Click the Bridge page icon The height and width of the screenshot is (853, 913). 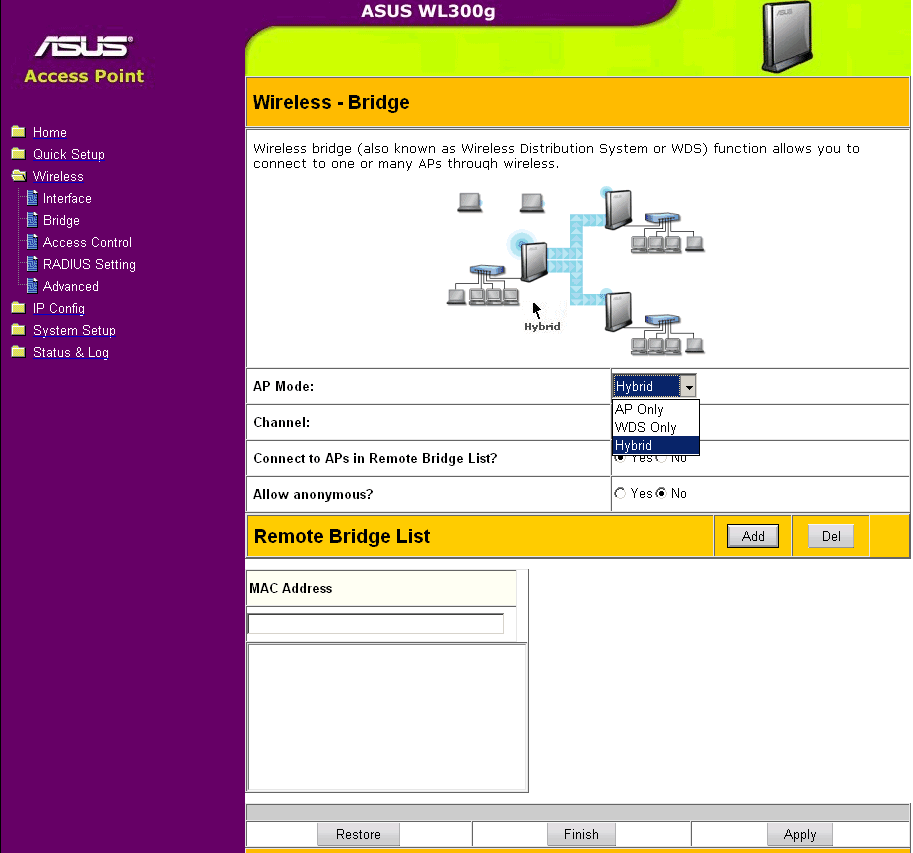pyautogui.click(x=33, y=220)
